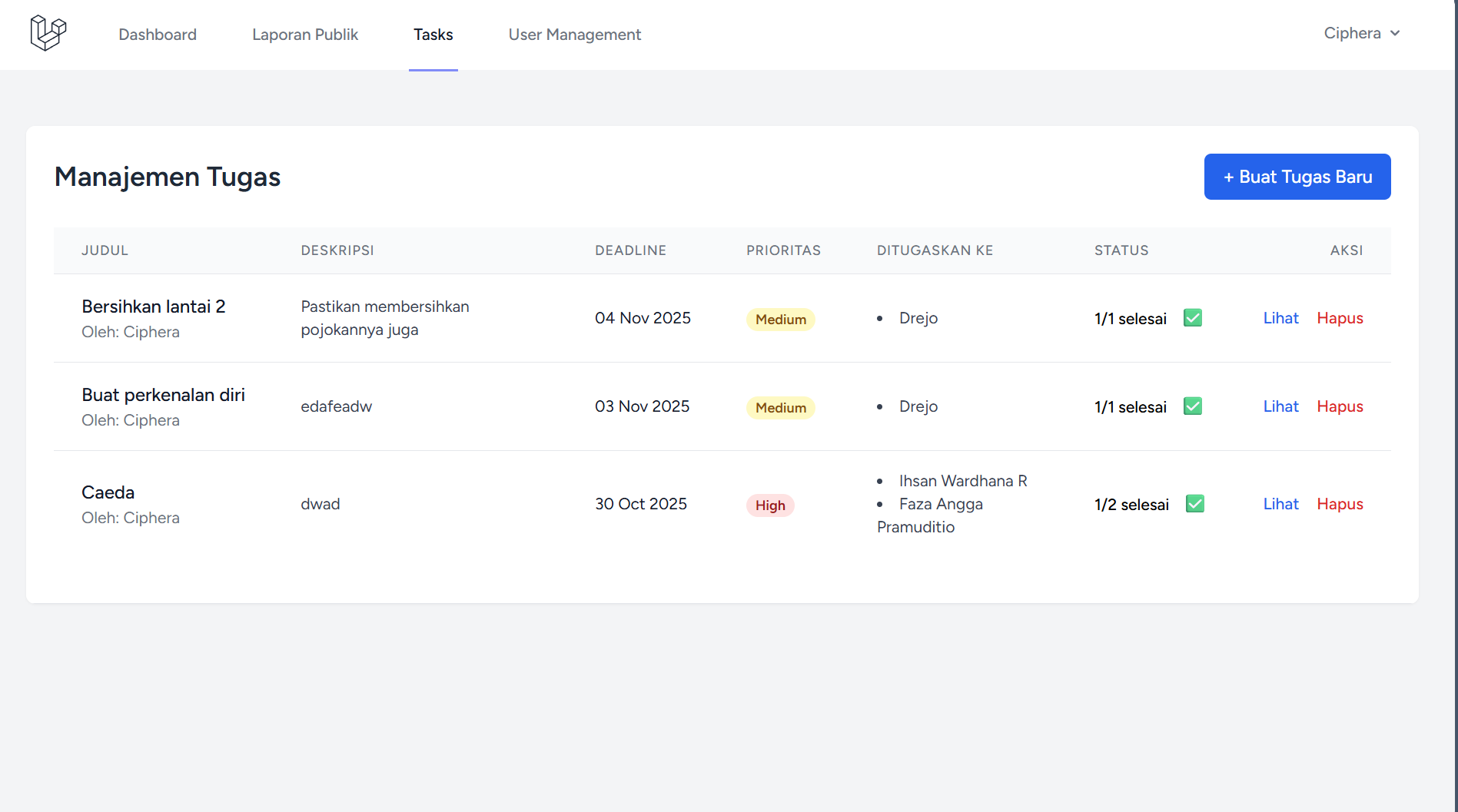Click Hapus for Buat perkenalan diri
The width and height of the screenshot is (1458, 812).
[1340, 406]
